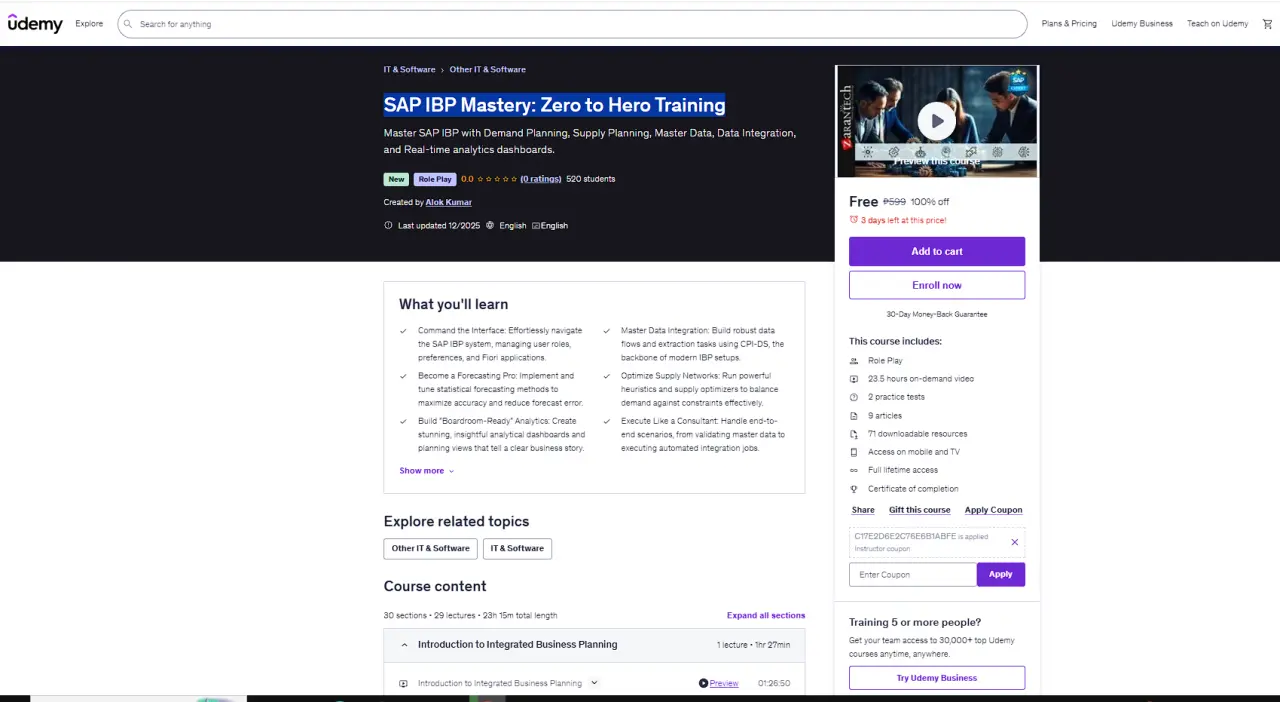Click the 520 students text

591,179
